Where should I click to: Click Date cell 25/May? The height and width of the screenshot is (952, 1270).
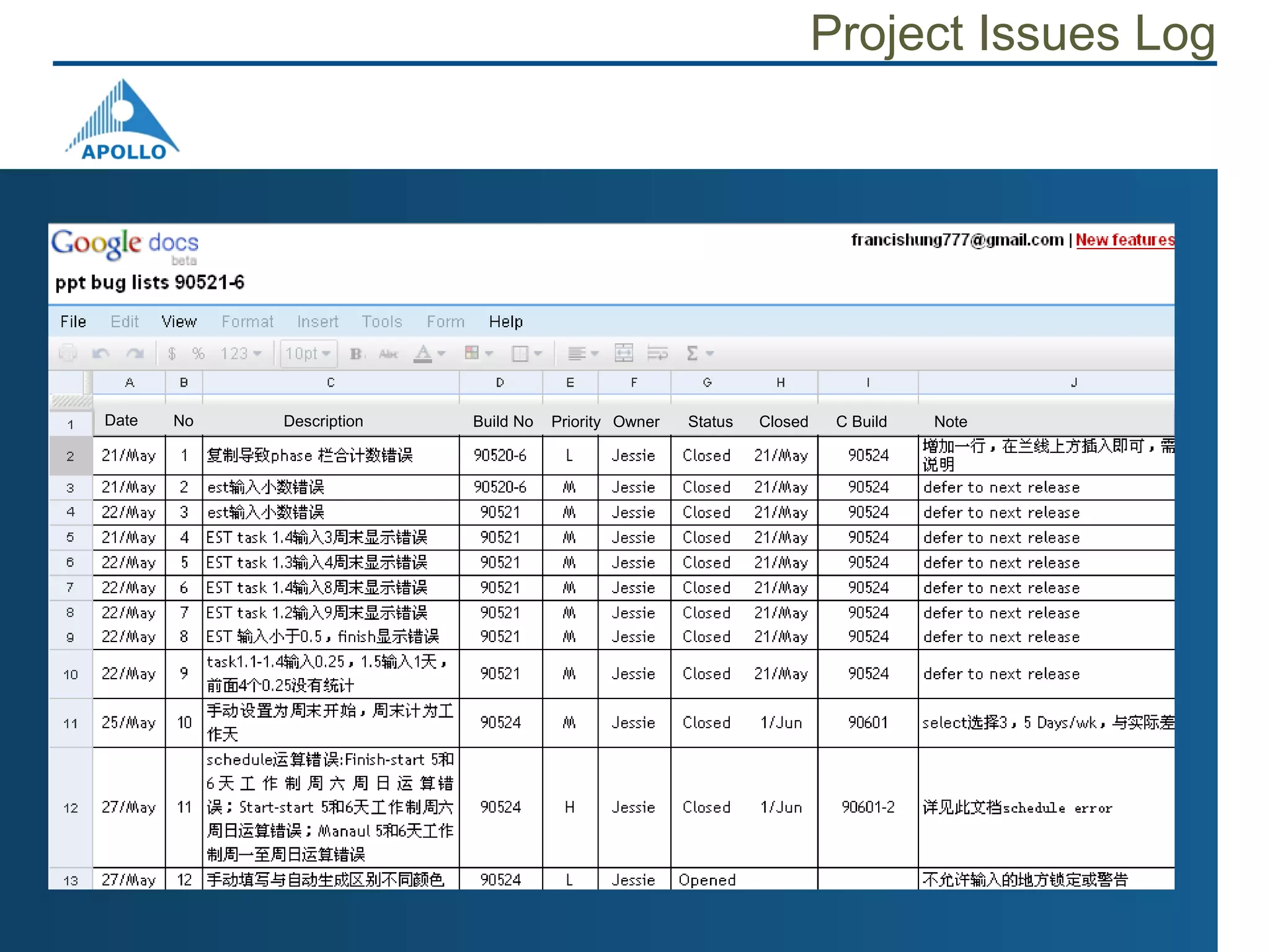[128, 723]
